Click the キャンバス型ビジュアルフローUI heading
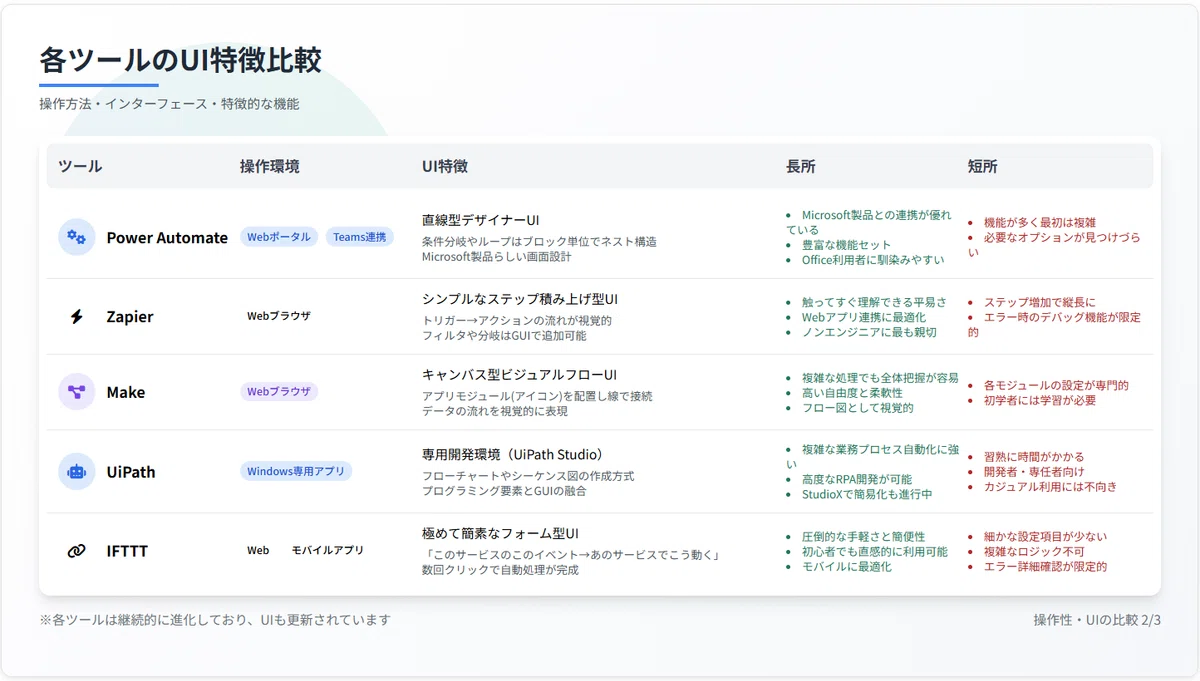The width and height of the screenshot is (1200, 681). pyautogui.click(x=519, y=375)
